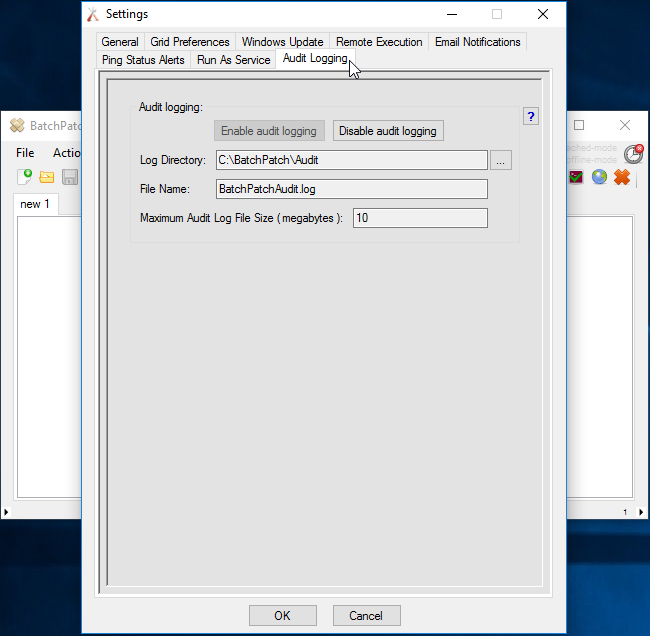Click the BatchPatch app icon in title bar
650x636 pixels.
(17, 125)
